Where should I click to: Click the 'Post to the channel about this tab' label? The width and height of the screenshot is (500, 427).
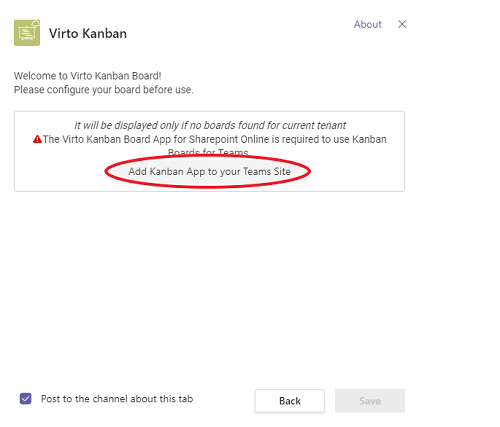pos(117,399)
